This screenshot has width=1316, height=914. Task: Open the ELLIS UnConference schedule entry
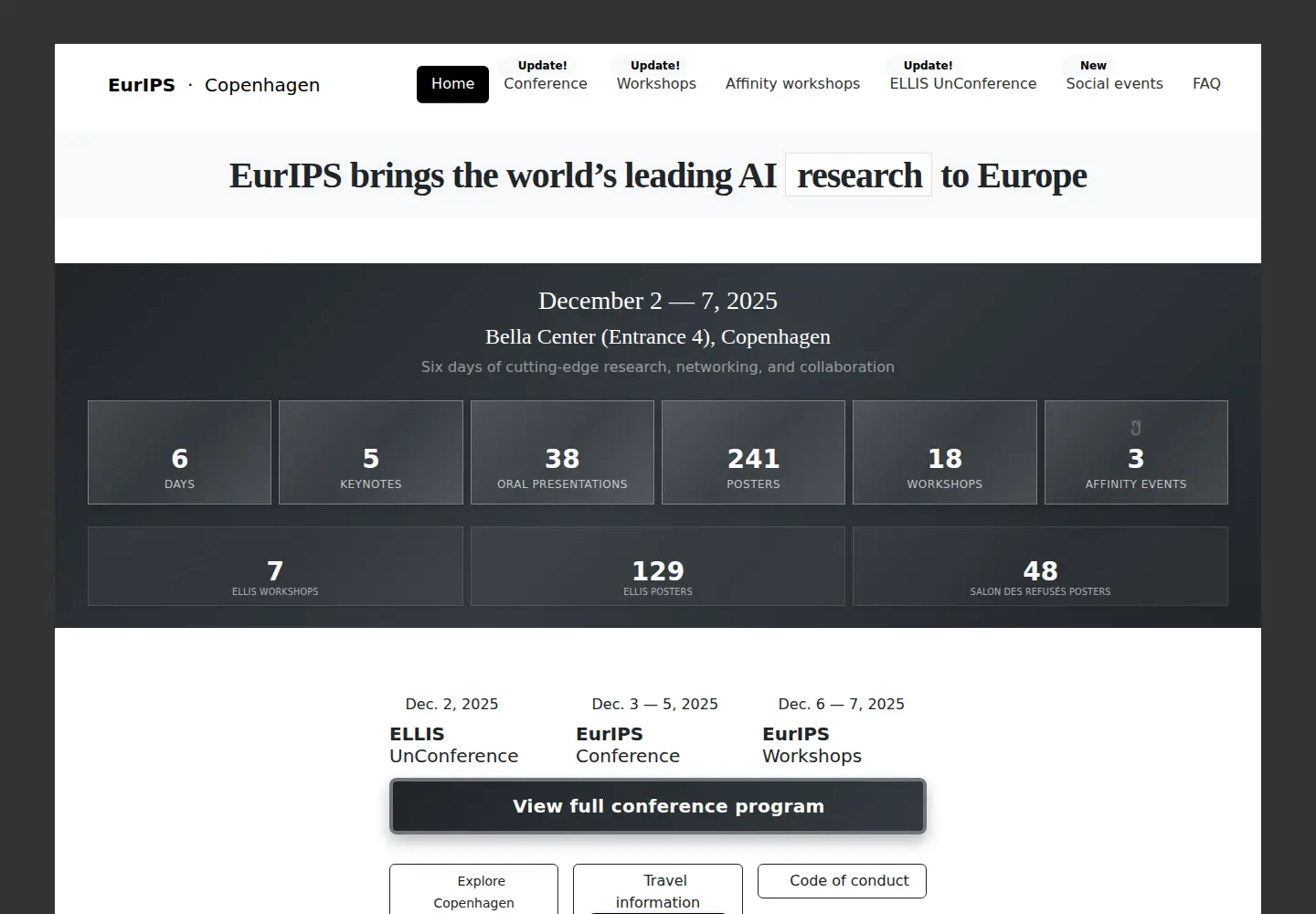(453, 745)
